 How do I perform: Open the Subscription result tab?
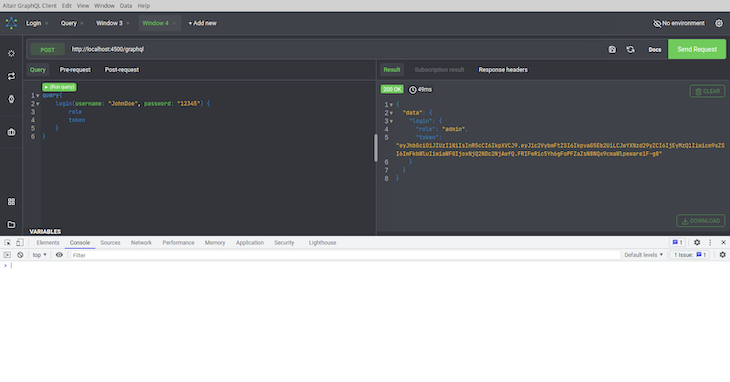pyautogui.click(x=439, y=70)
